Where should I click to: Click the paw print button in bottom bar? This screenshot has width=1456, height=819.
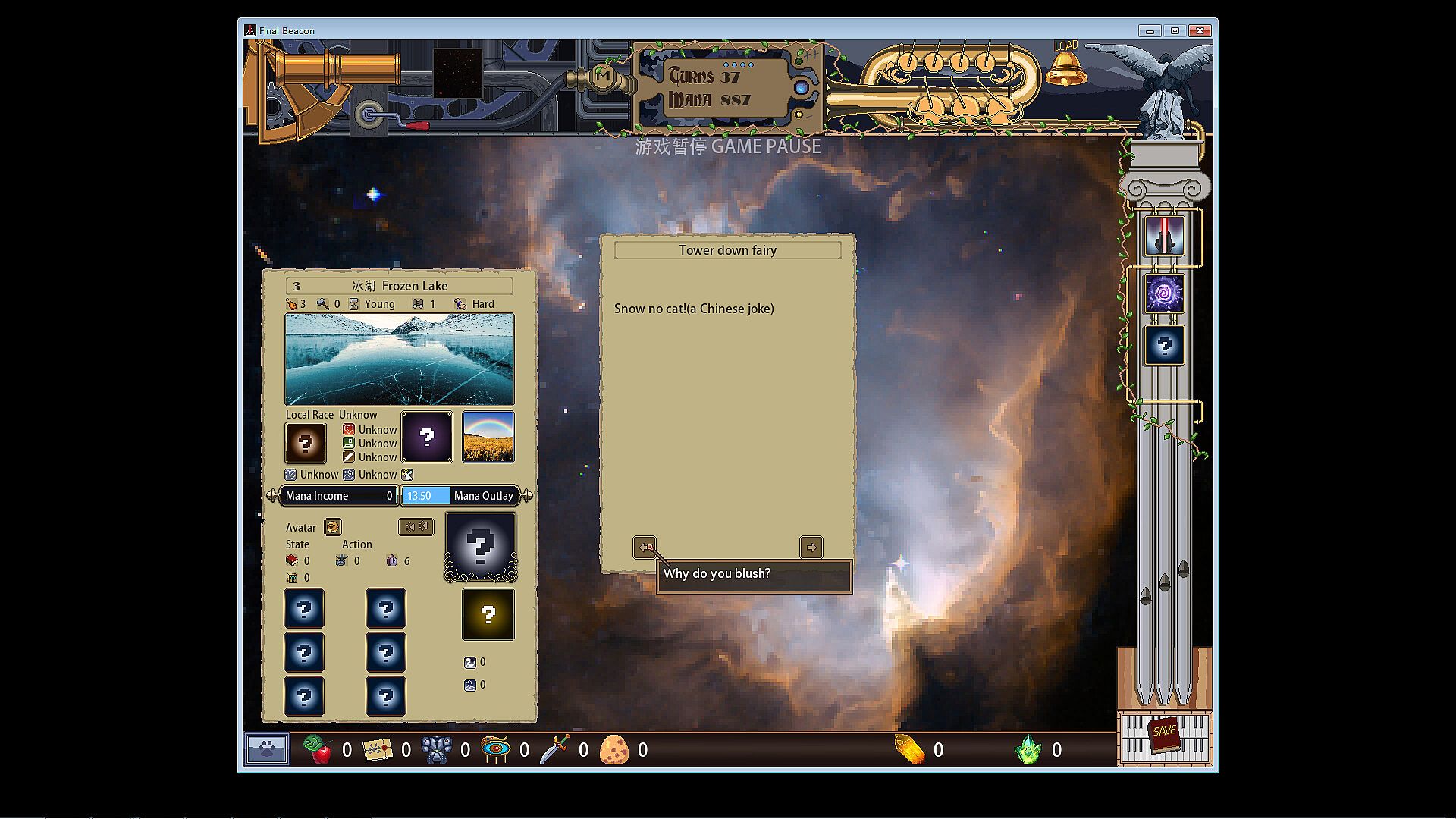point(266,749)
